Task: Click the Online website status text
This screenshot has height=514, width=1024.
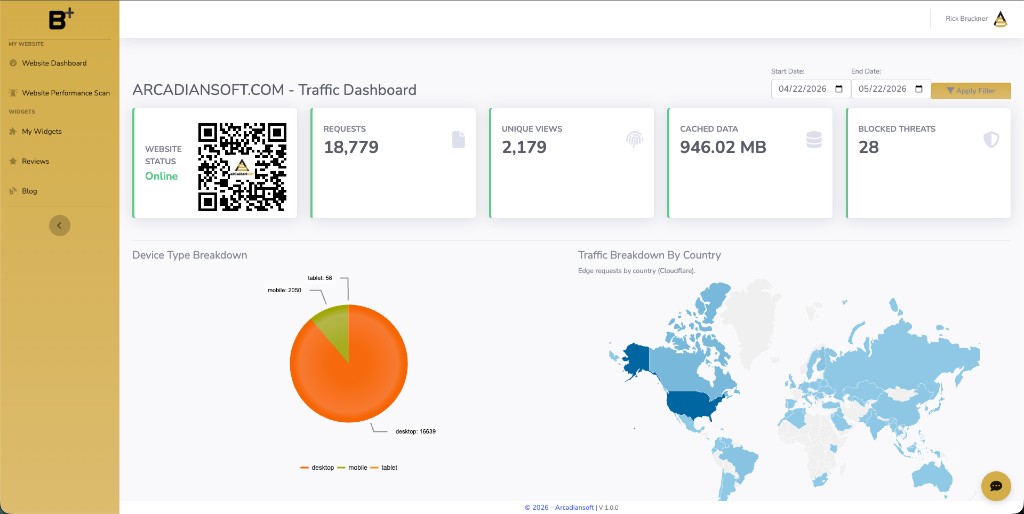Action: (161, 176)
